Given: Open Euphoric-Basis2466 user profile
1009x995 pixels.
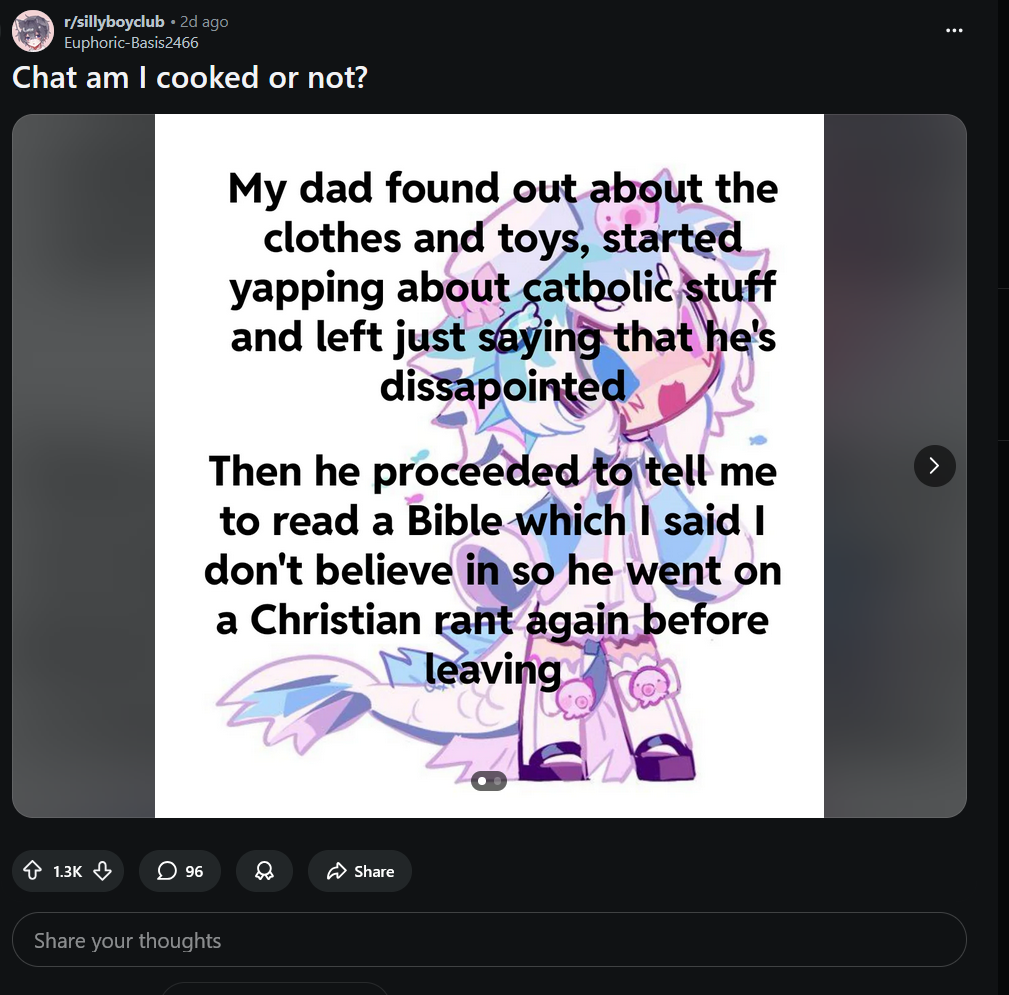Looking at the screenshot, I should click(x=131, y=42).
